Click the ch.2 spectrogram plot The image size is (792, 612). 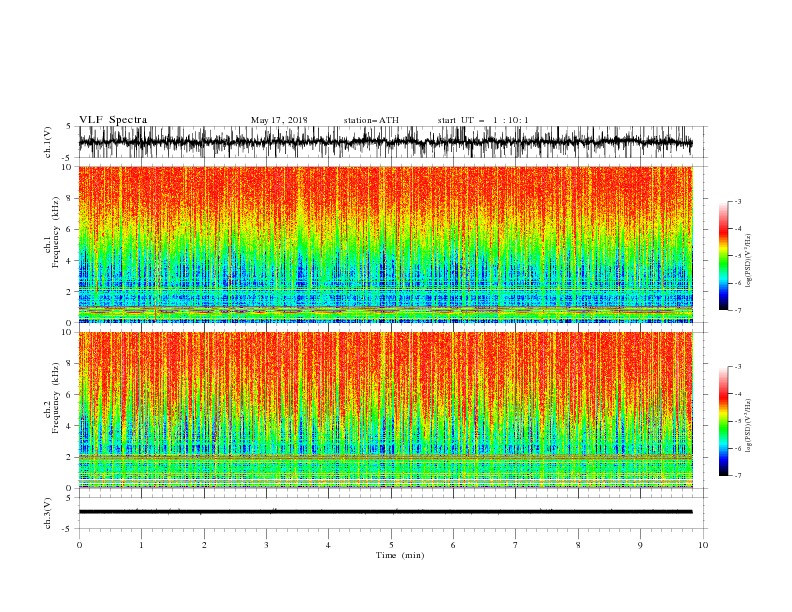tap(385, 410)
